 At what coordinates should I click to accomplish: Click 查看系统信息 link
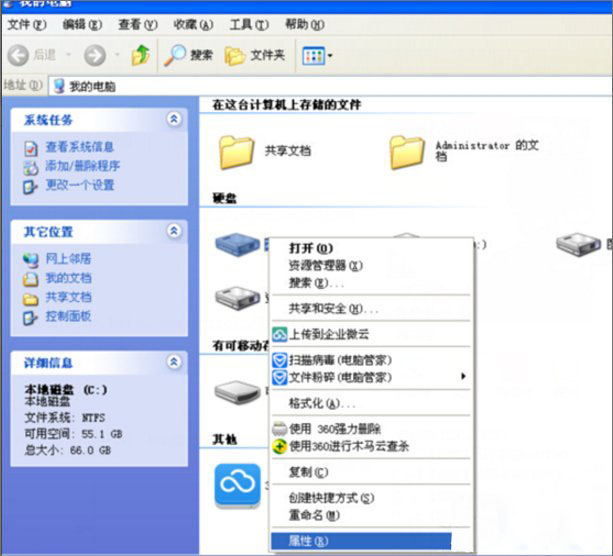click(80, 147)
